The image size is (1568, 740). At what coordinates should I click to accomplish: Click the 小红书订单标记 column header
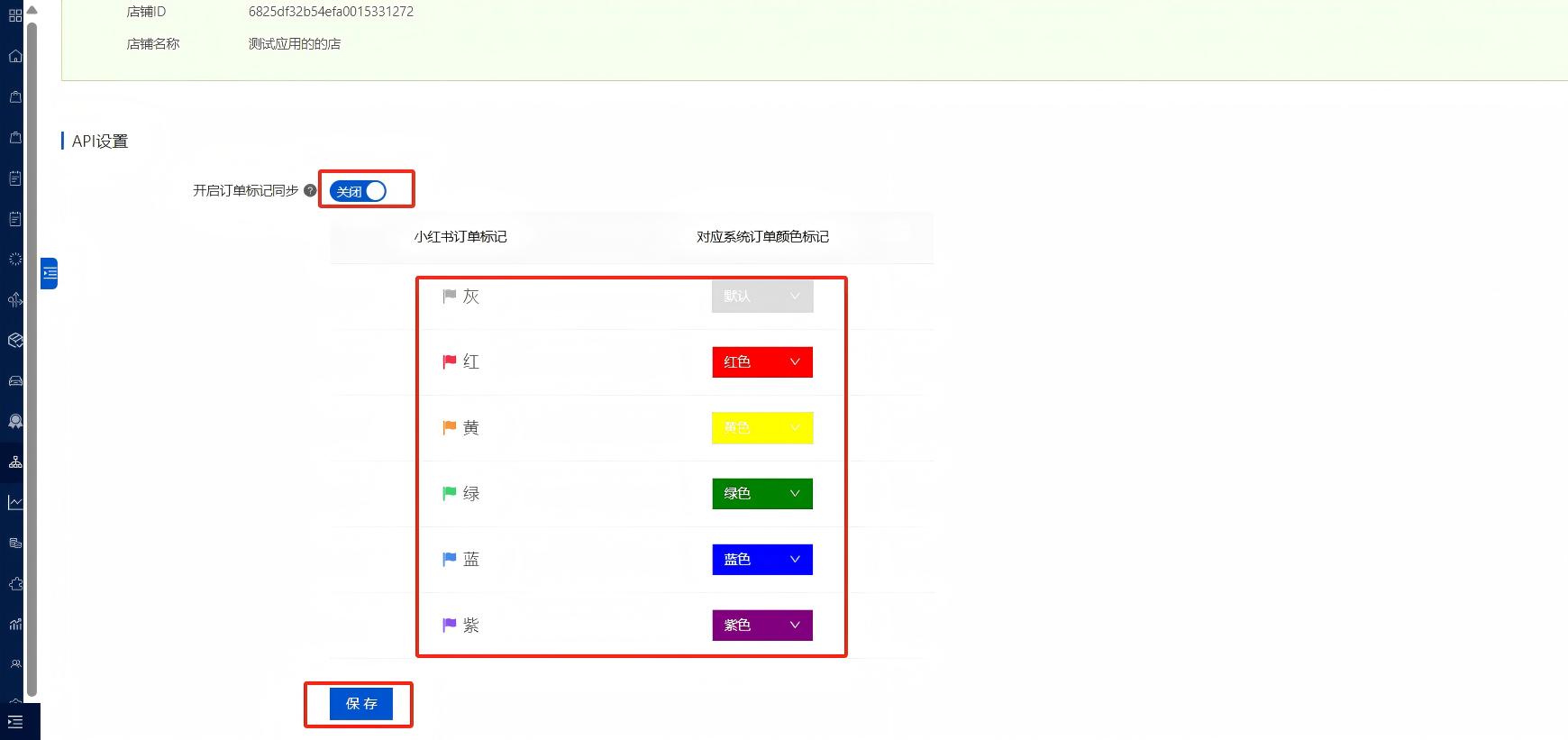click(460, 237)
